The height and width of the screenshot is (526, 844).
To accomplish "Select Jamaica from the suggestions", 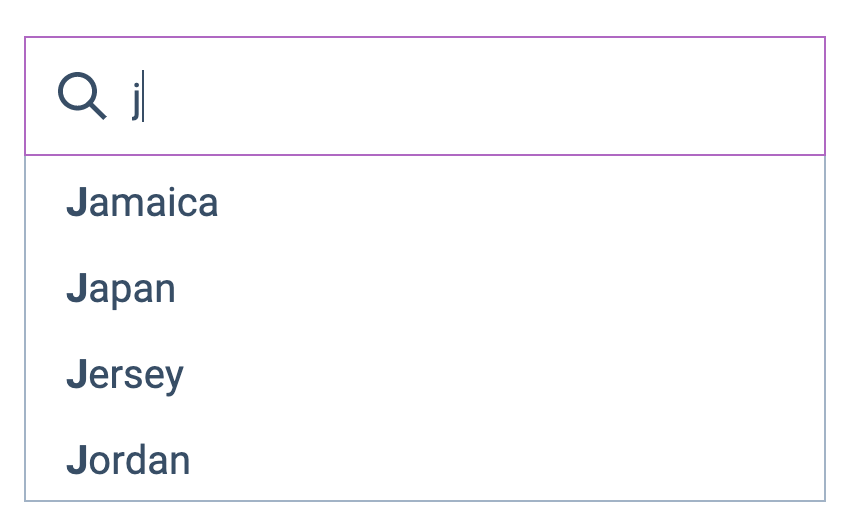I will [x=142, y=203].
